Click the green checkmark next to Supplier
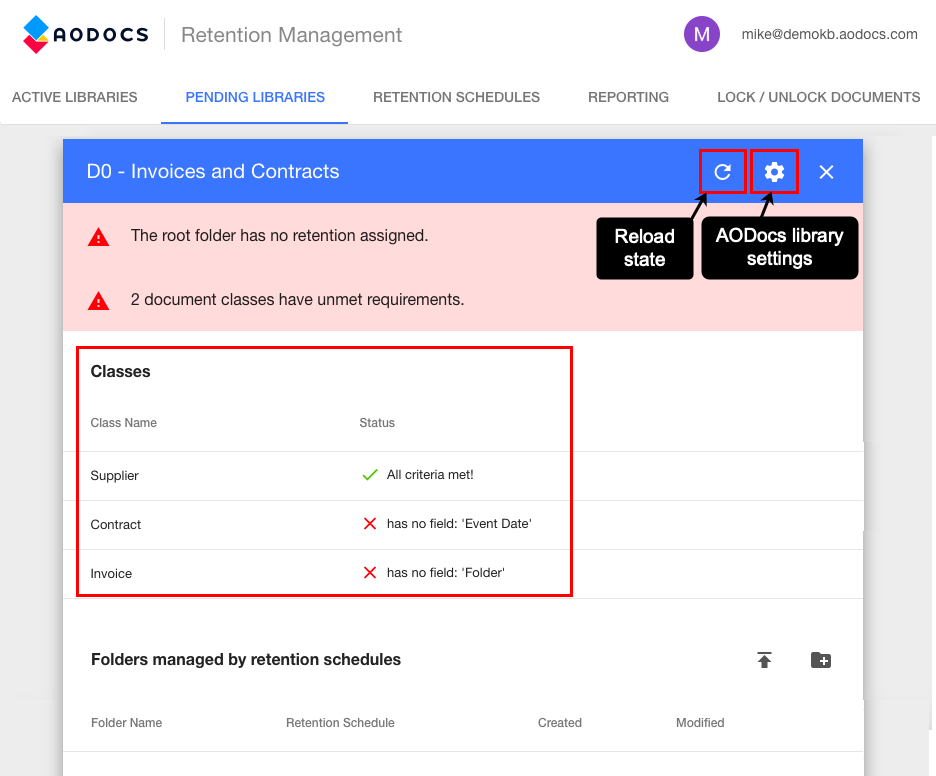The width and height of the screenshot is (936, 776). [x=372, y=474]
